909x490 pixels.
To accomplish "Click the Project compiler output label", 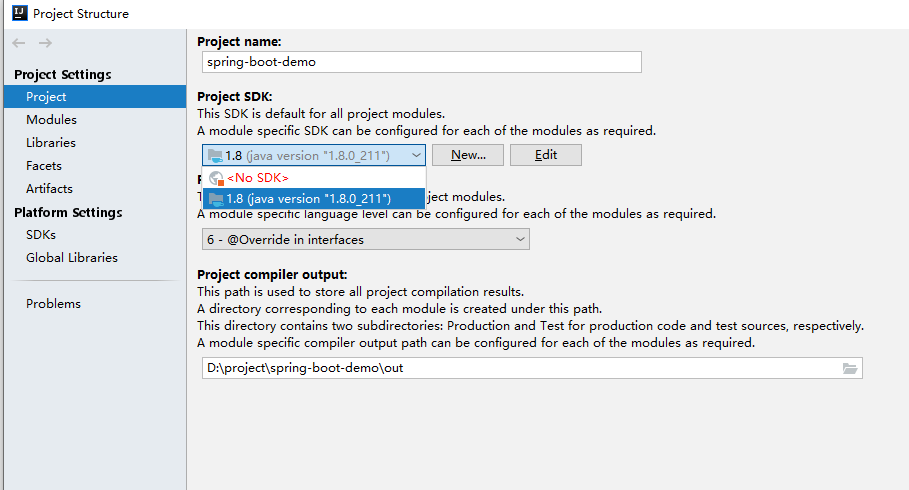I will coord(272,274).
